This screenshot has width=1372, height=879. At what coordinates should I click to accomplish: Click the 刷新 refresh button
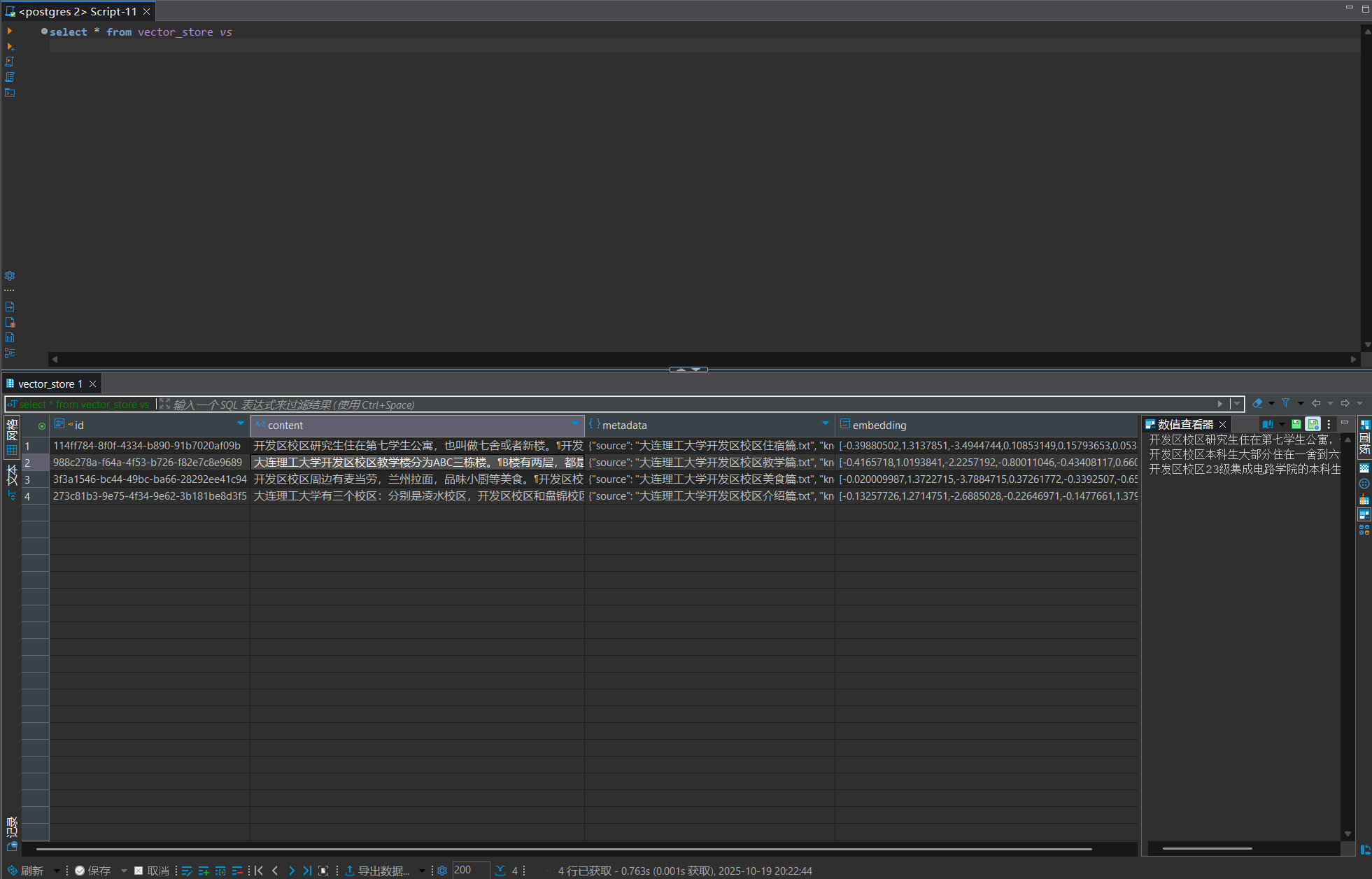(26, 871)
